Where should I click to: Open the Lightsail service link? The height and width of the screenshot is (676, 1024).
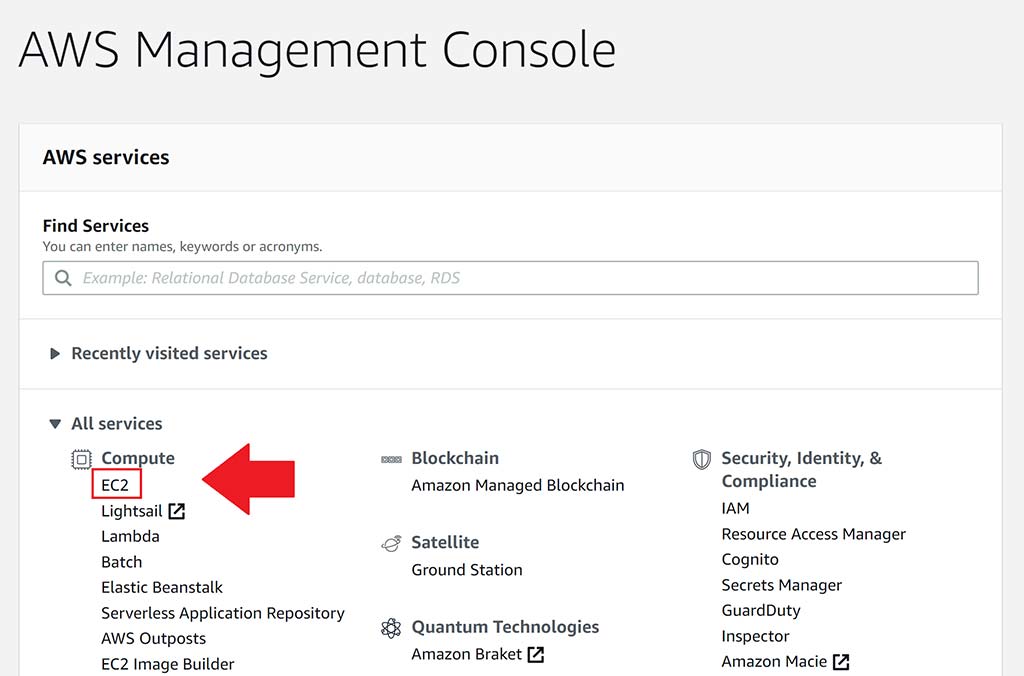pyautogui.click(x=132, y=511)
